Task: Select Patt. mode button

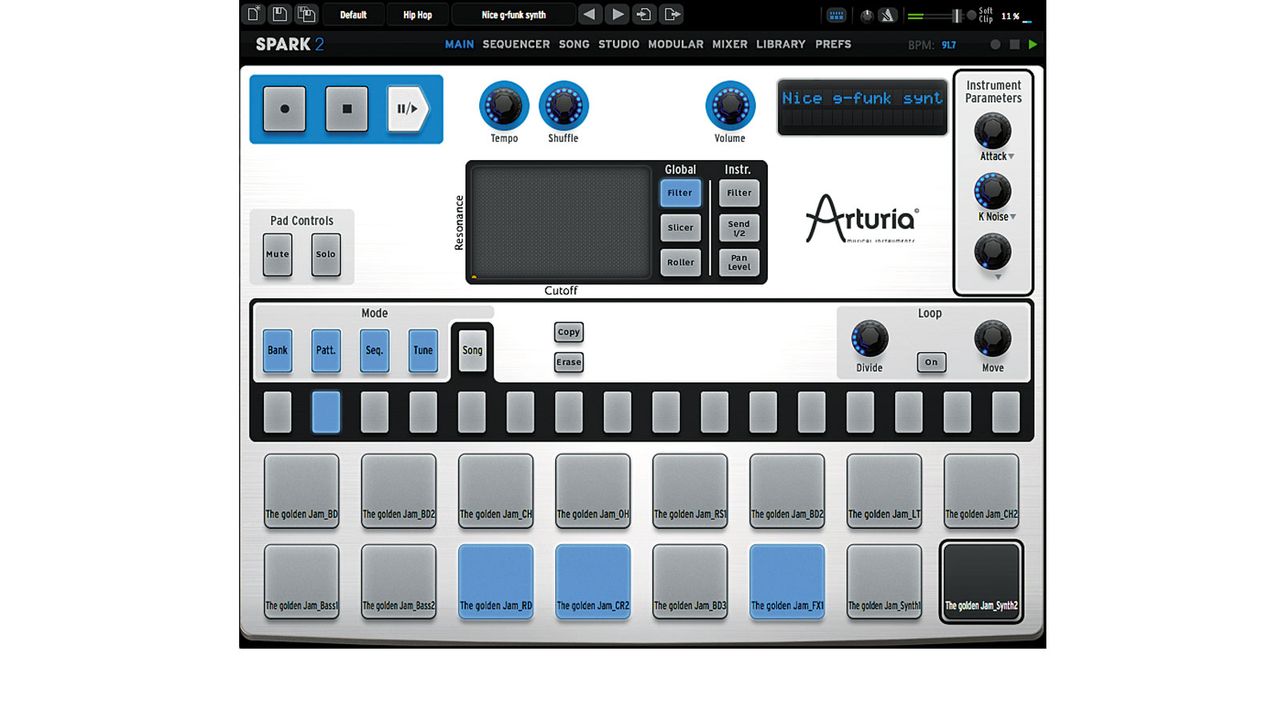Action: tap(326, 351)
